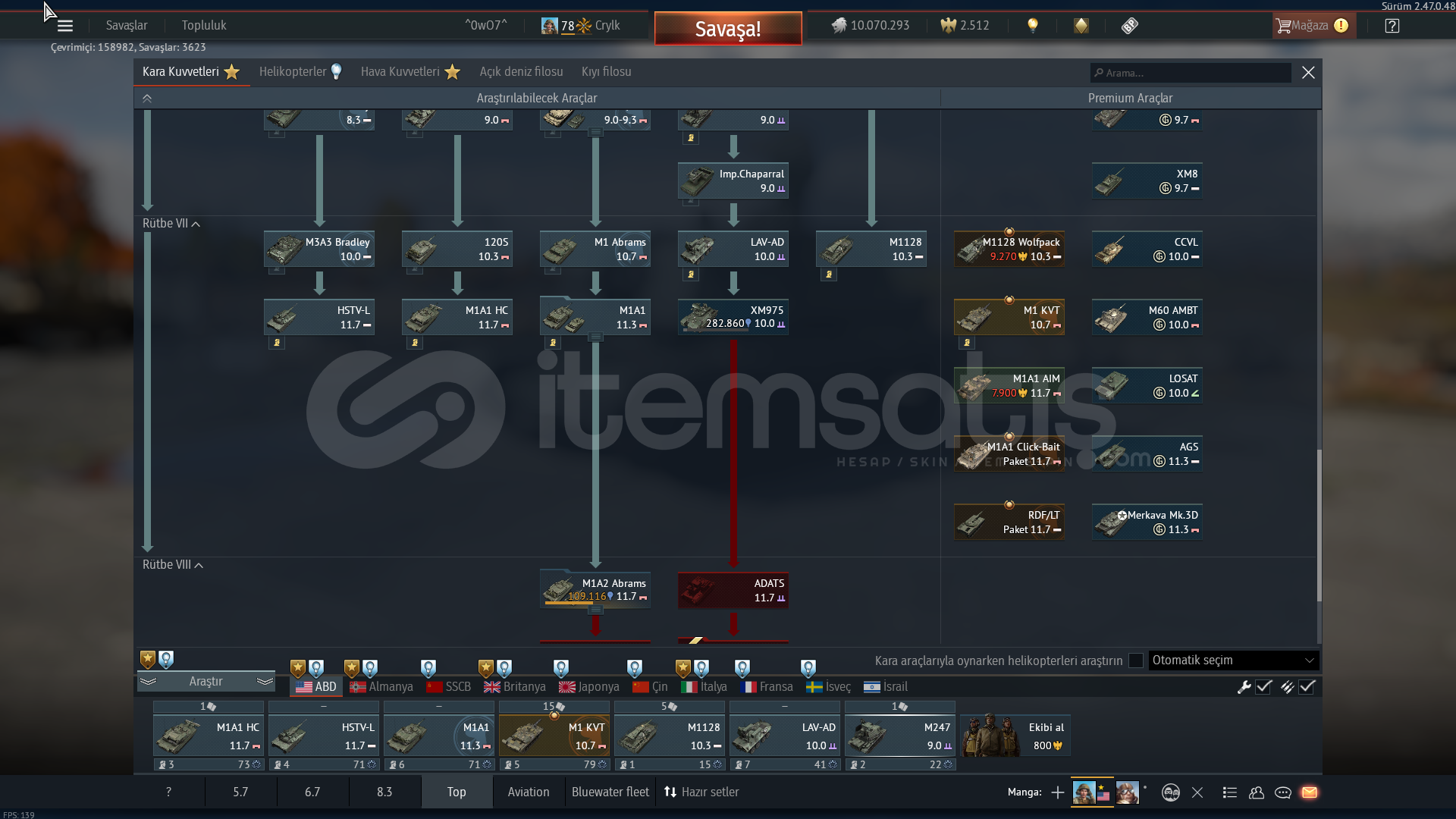Viewport: 1456px width, 819px height.
Task: Open contacts friends icon
Action: [x=1257, y=792]
